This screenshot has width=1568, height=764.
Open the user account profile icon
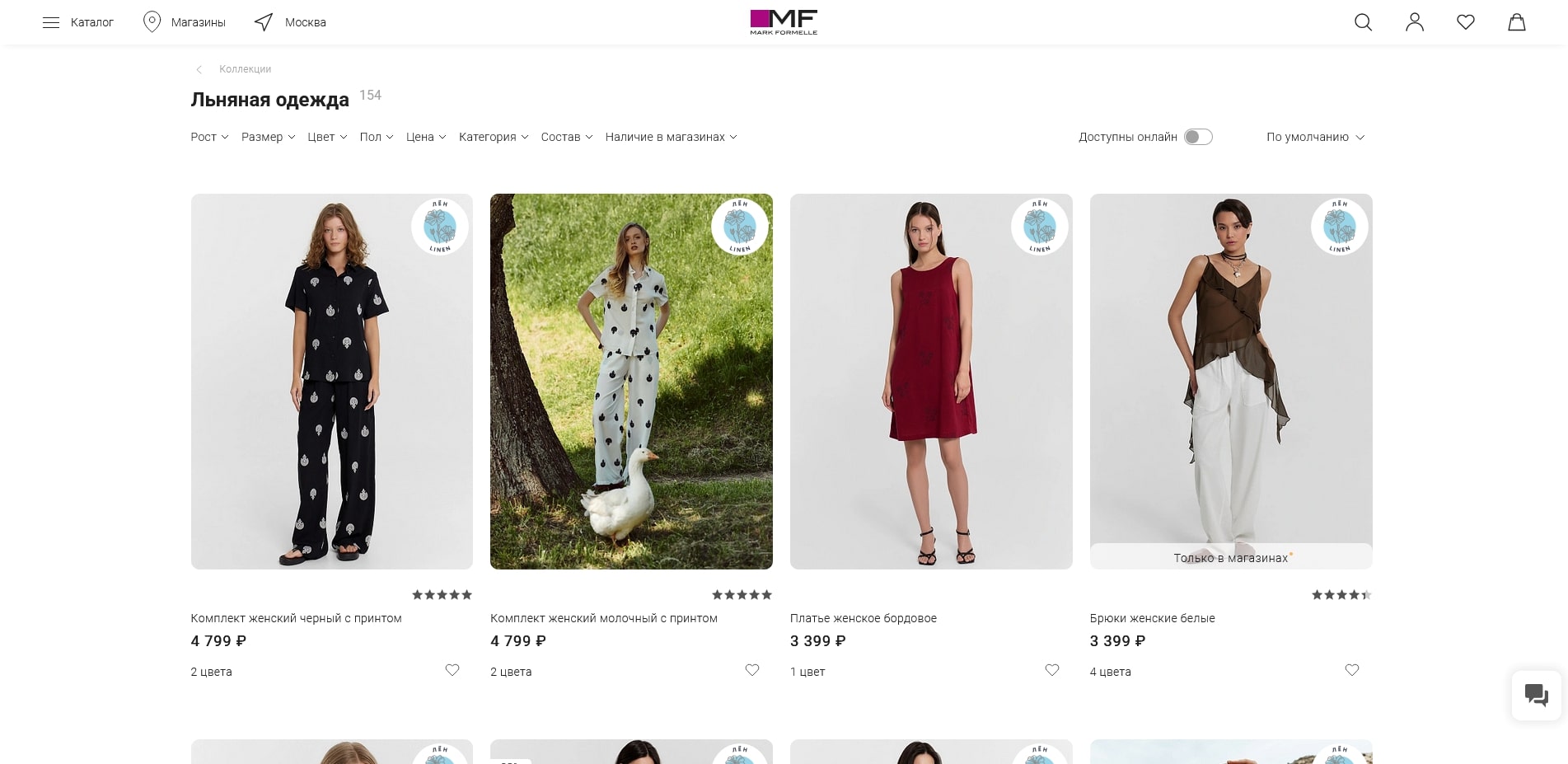pos(1414,22)
